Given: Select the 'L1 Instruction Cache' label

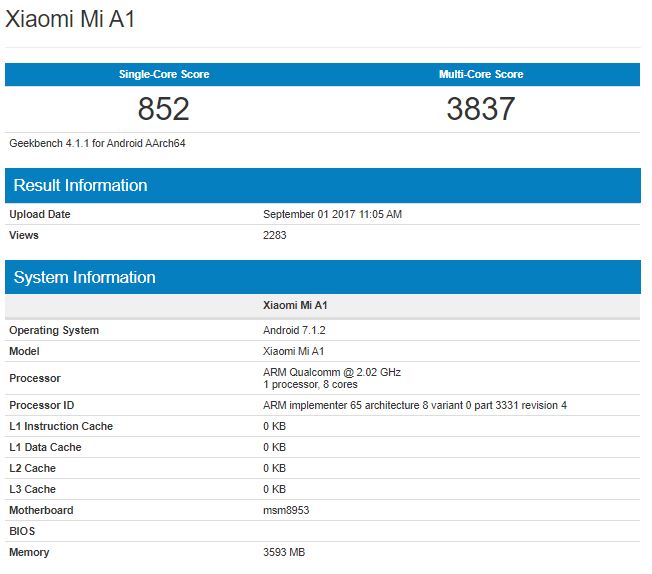Looking at the screenshot, I should point(61,426).
